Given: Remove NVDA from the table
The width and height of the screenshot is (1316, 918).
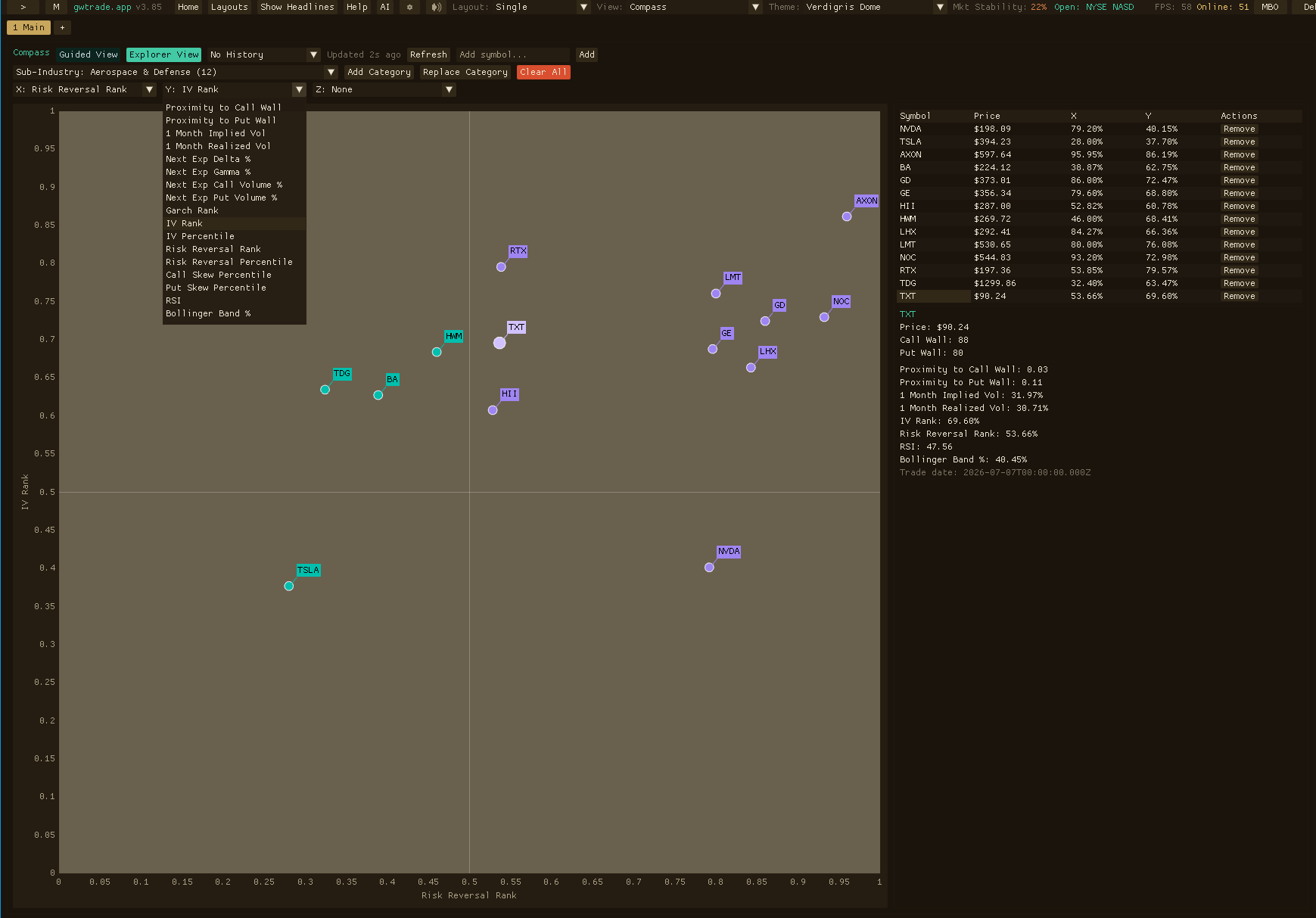Looking at the screenshot, I should click(1239, 129).
